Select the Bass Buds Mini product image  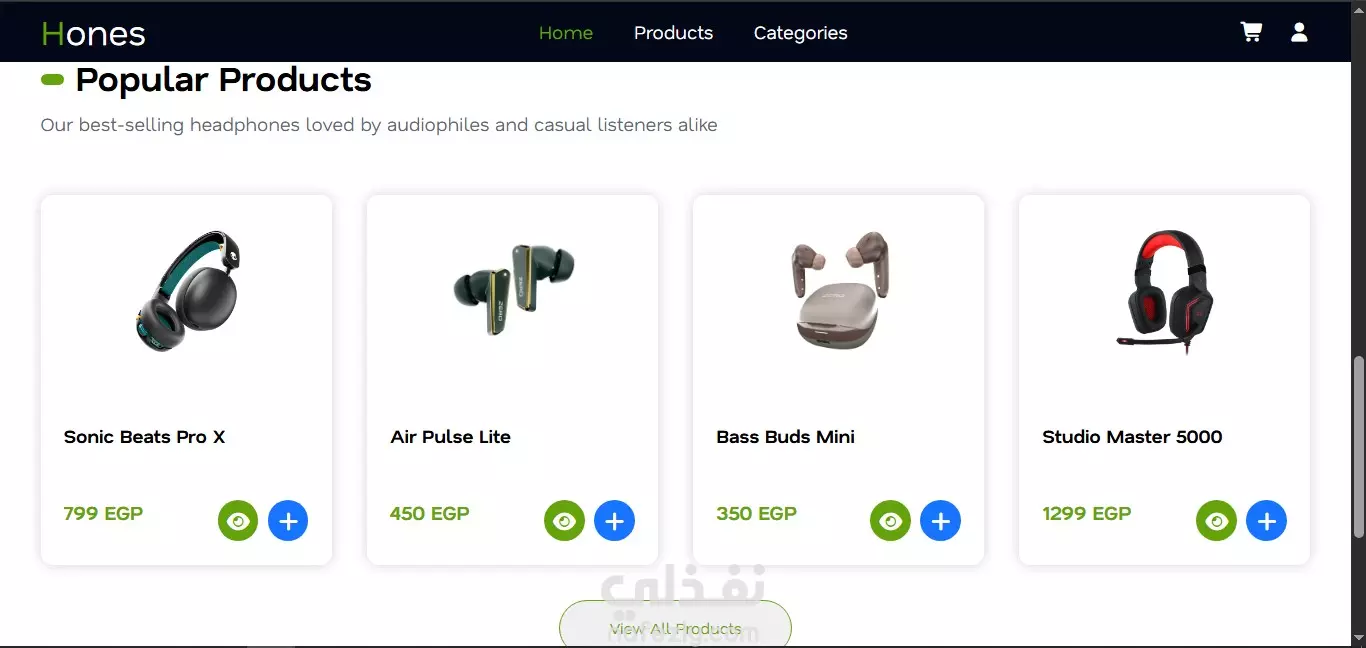click(838, 290)
